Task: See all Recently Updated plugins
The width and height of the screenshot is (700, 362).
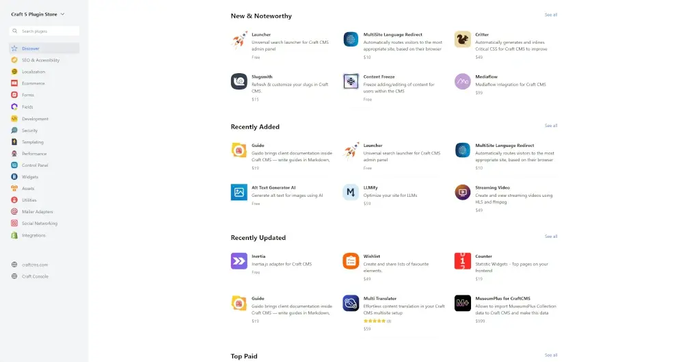Action: pos(551,237)
